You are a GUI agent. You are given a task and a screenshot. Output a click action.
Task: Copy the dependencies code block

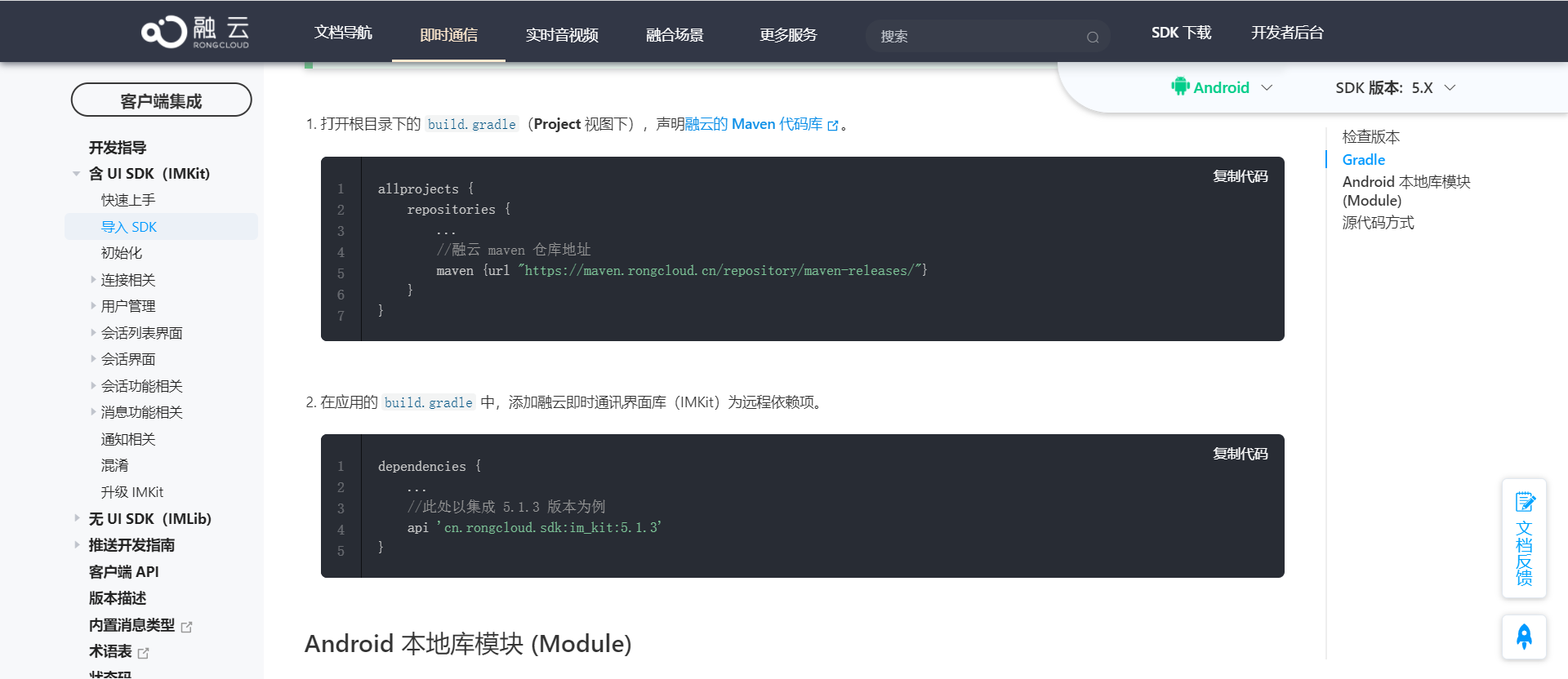point(1240,454)
